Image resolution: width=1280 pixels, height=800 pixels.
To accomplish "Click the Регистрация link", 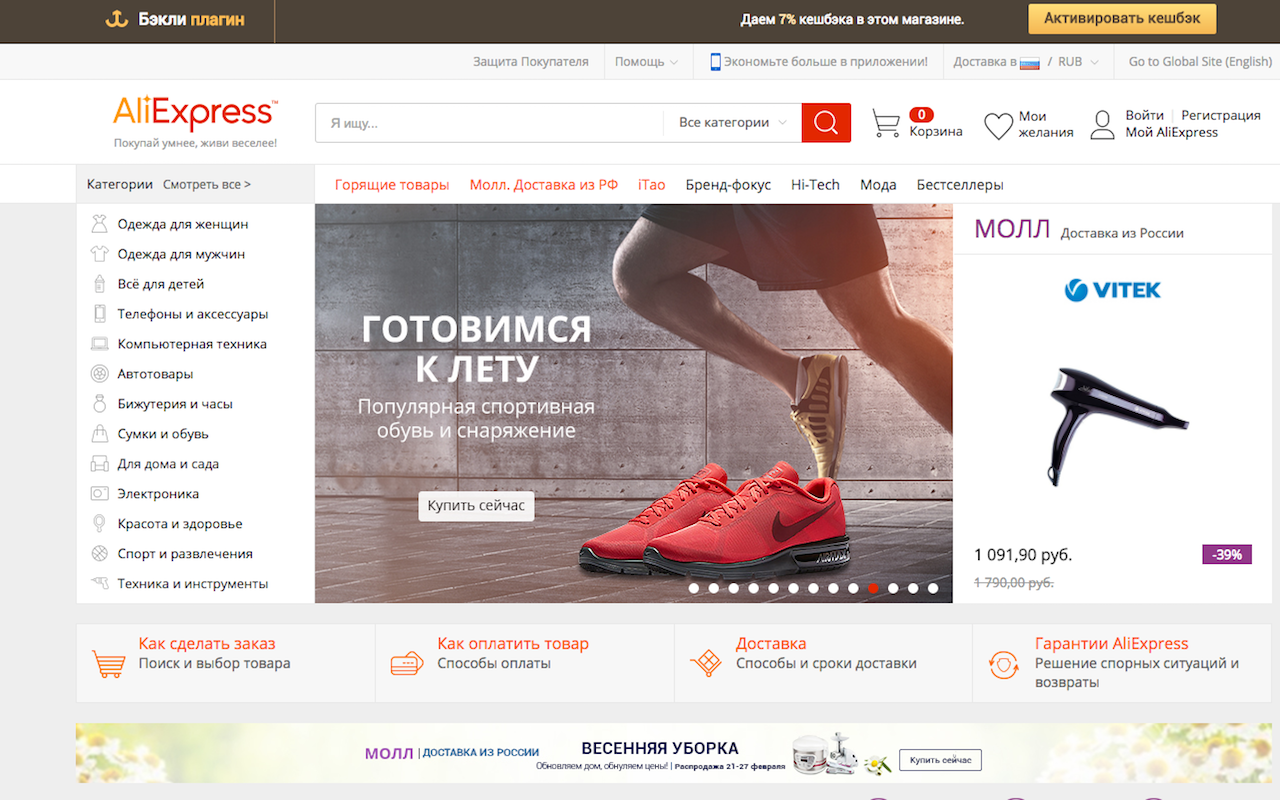I will point(1221,115).
